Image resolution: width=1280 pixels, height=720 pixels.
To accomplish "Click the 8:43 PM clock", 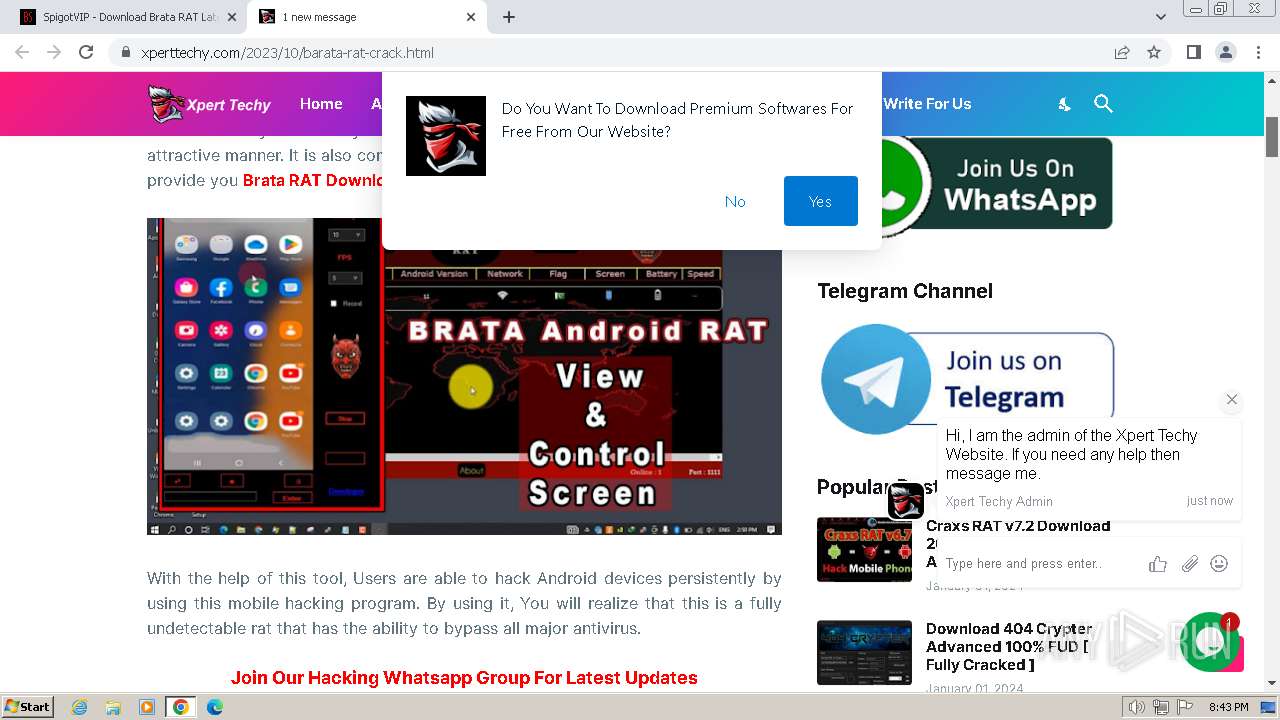I will point(1229,707).
